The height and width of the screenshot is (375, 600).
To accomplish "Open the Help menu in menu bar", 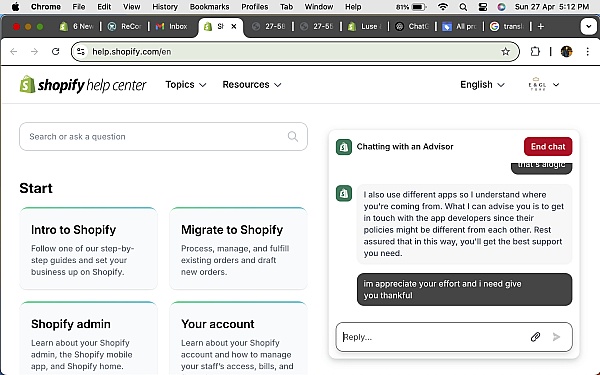I will click(353, 7).
